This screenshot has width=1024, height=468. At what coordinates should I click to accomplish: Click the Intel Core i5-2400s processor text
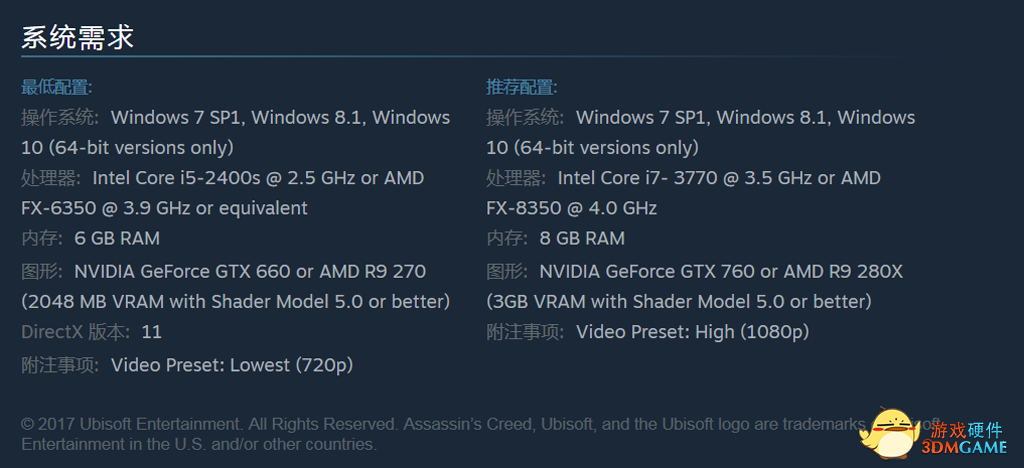pyautogui.click(x=258, y=178)
